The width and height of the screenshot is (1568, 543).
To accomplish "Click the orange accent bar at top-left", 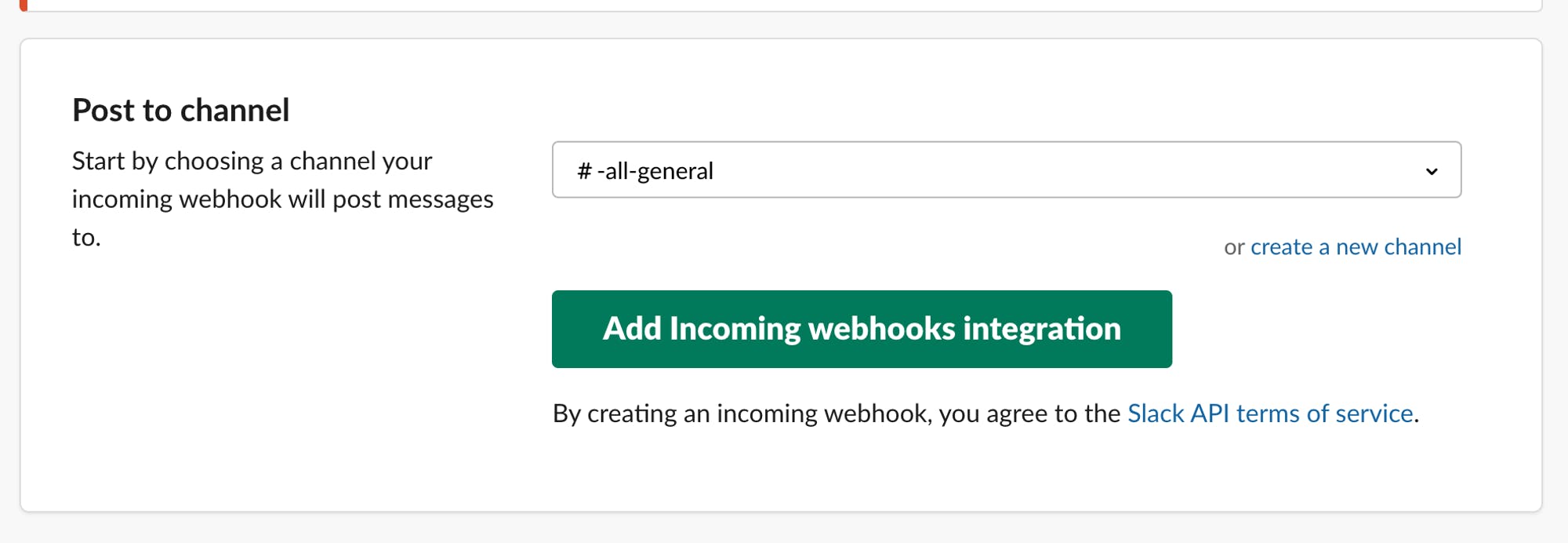I will (x=24, y=5).
